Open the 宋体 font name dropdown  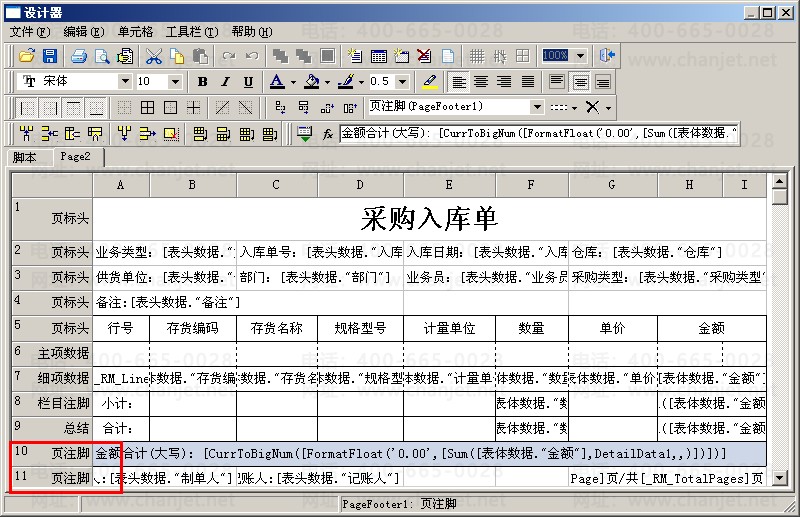(x=124, y=81)
